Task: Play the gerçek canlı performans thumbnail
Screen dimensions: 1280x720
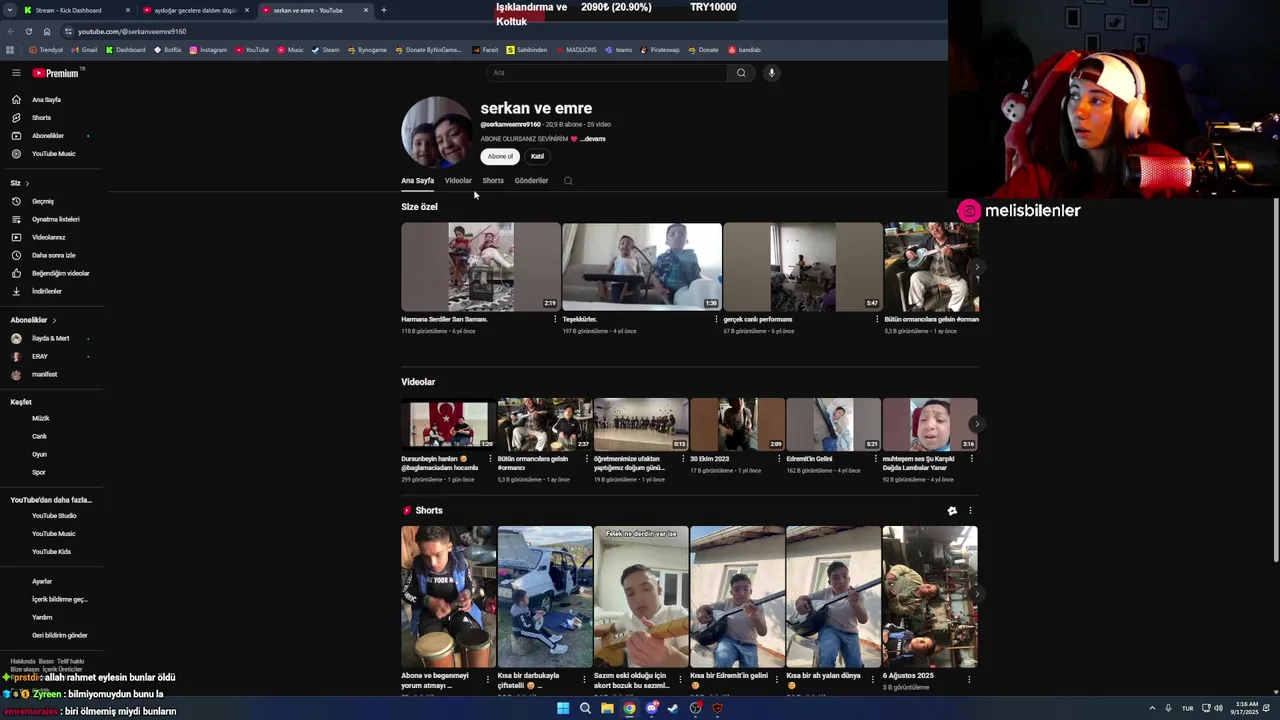Action: tap(802, 266)
